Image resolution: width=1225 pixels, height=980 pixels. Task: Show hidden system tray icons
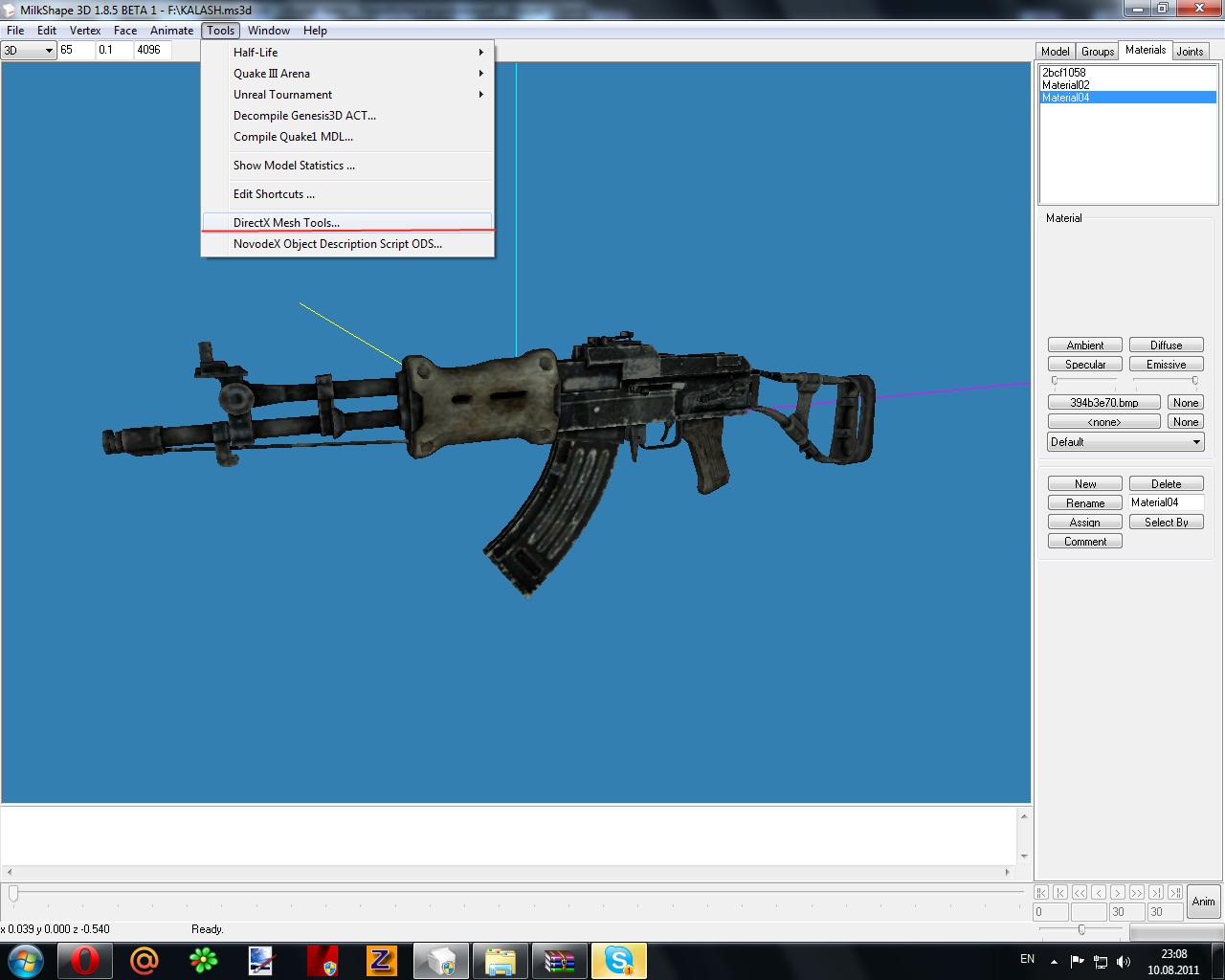[x=1054, y=961]
